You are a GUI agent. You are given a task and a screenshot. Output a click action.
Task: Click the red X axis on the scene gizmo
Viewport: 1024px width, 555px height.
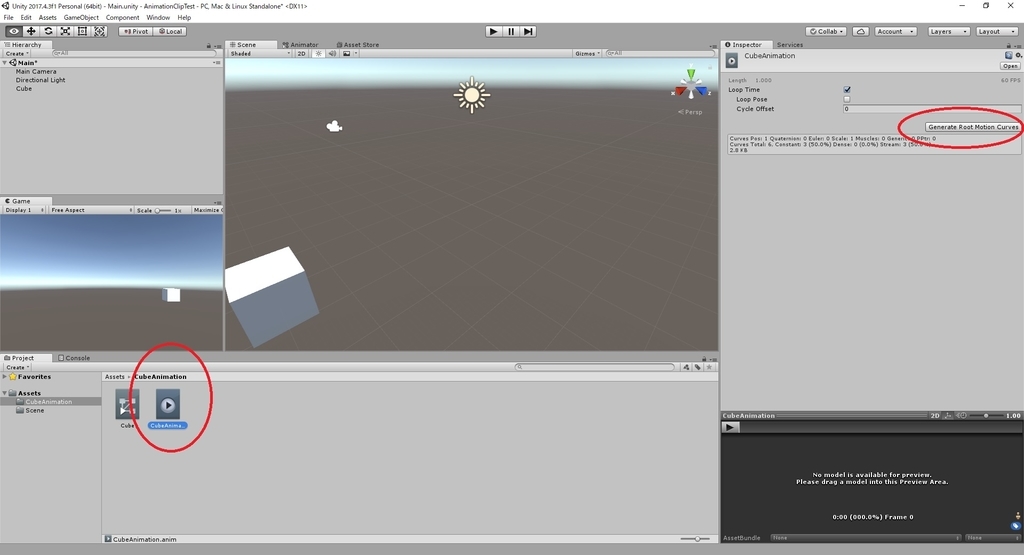[x=680, y=91]
